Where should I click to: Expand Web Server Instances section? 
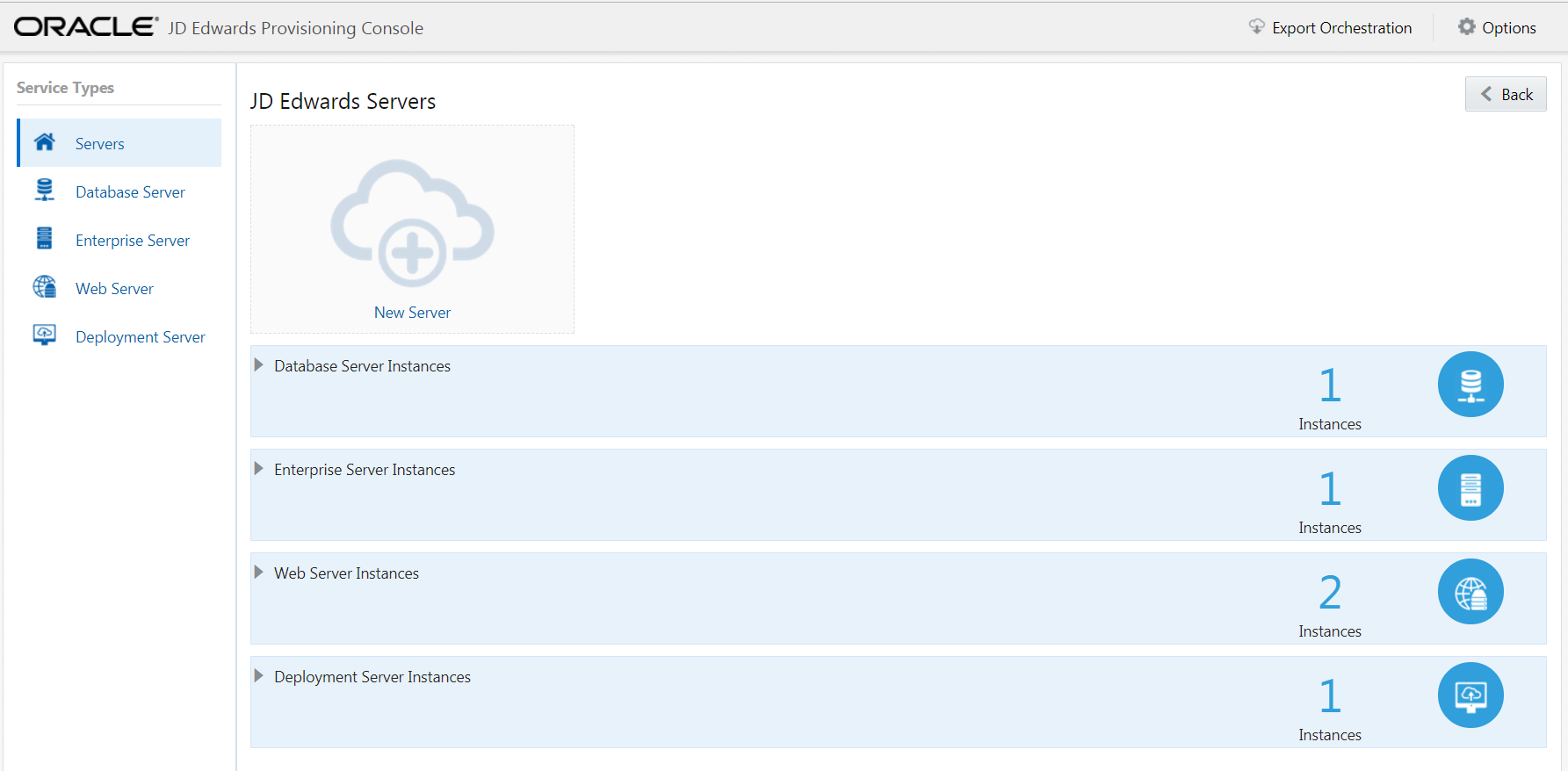[x=259, y=573]
